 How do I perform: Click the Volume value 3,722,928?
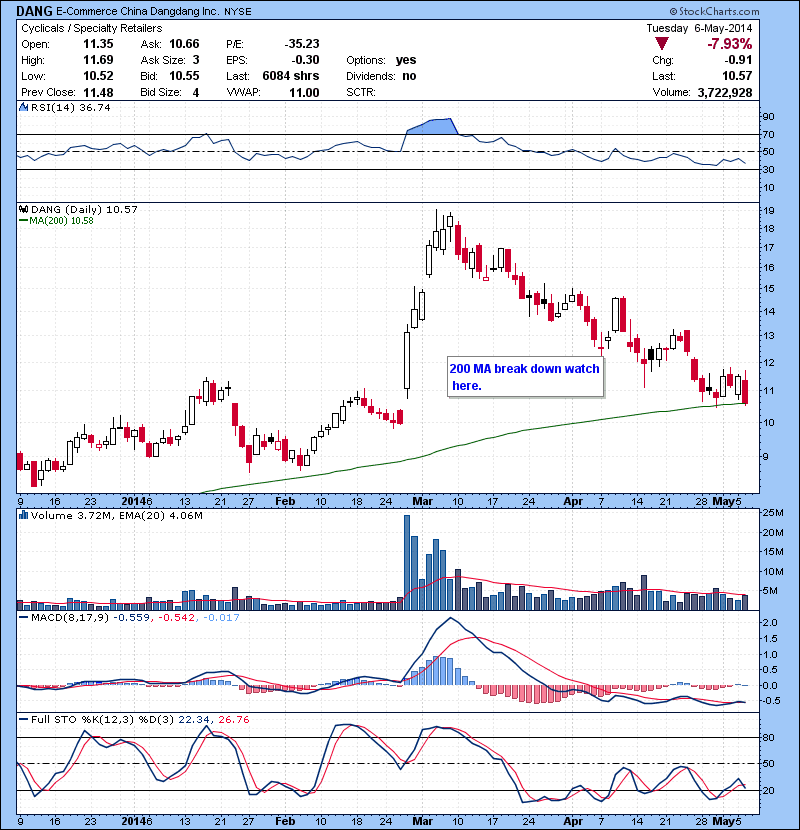point(725,92)
